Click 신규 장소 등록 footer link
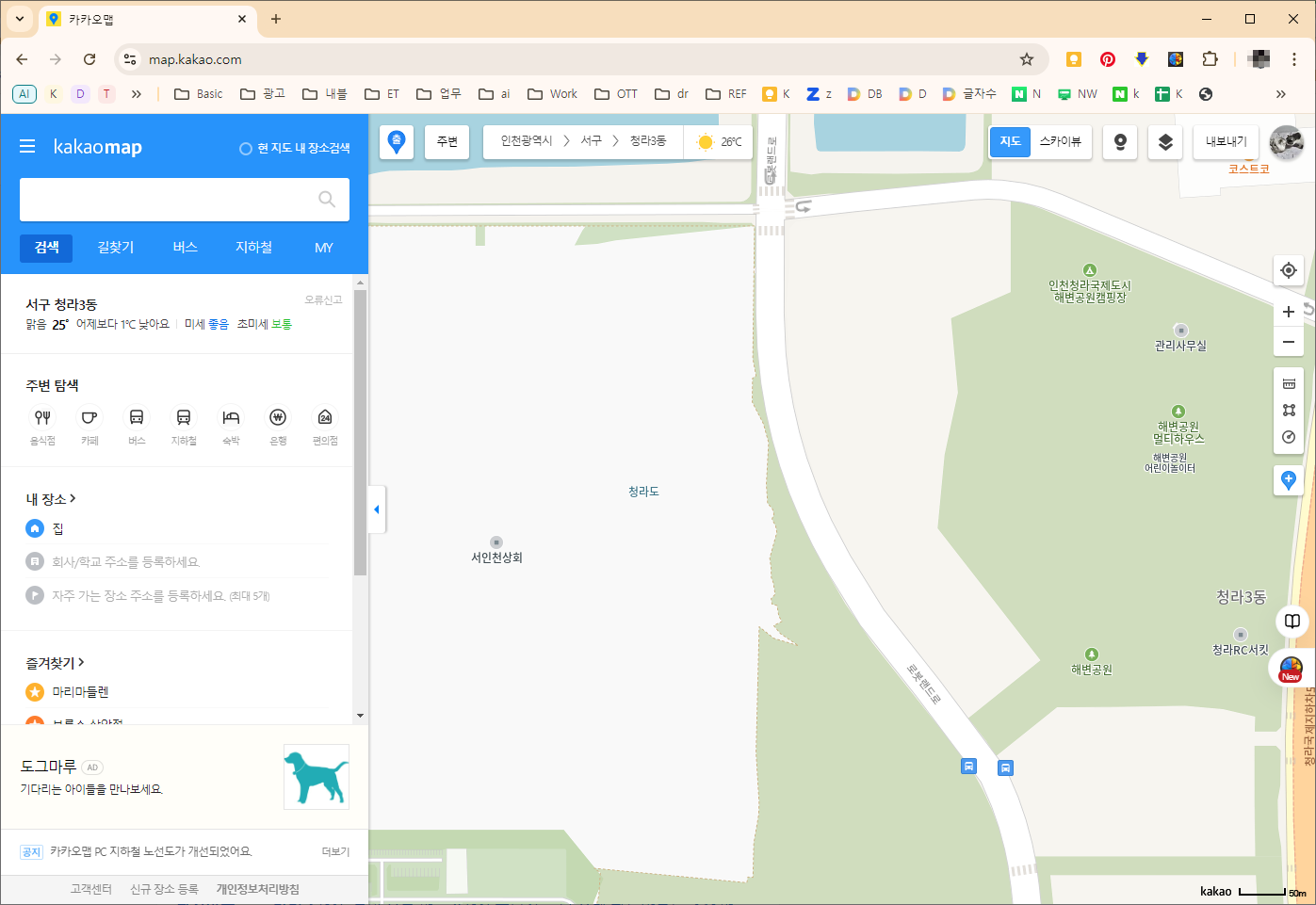Image resolution: width=1316 pixels, height=905 pixels. [164, 889]
